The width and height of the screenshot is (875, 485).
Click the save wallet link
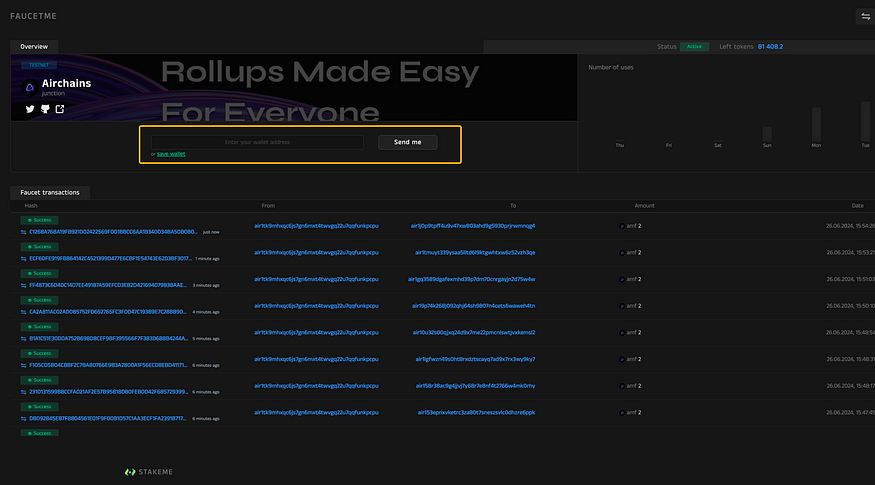coord(171,154)
